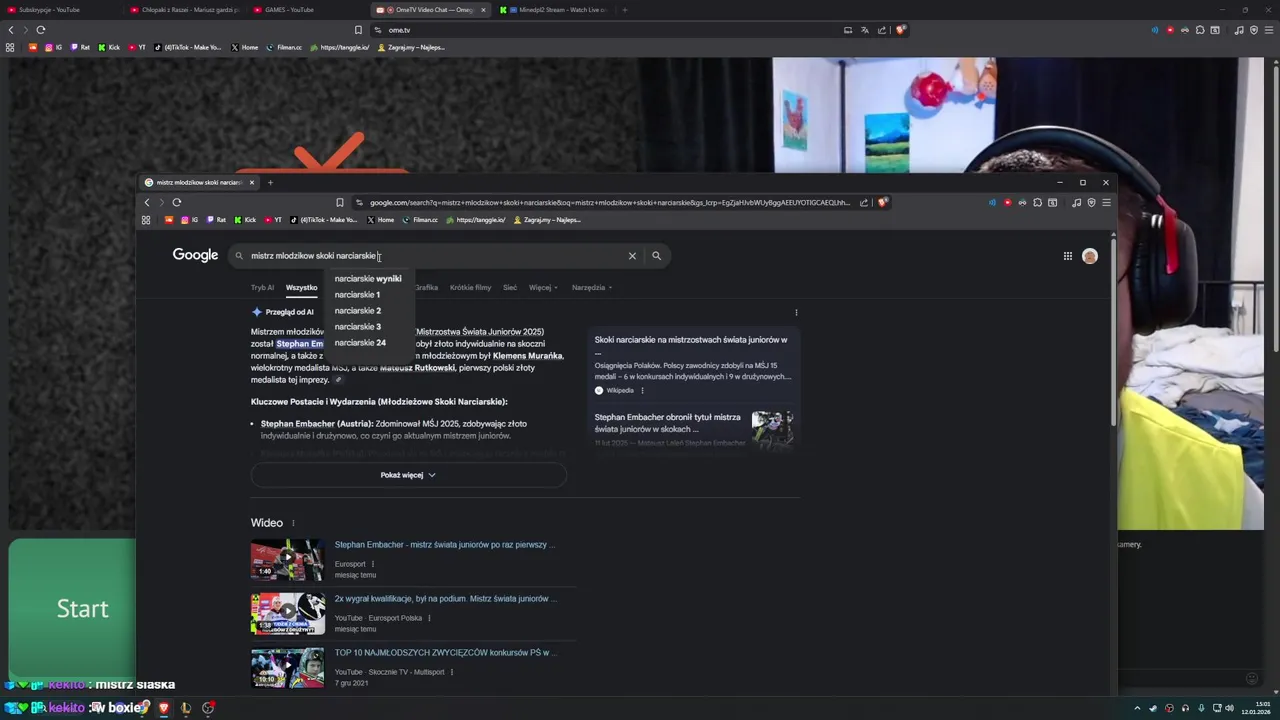Choose suggestion "narciarskie 2"
The width and height of the screenshot is (1280, 720).
pos(368,311)
